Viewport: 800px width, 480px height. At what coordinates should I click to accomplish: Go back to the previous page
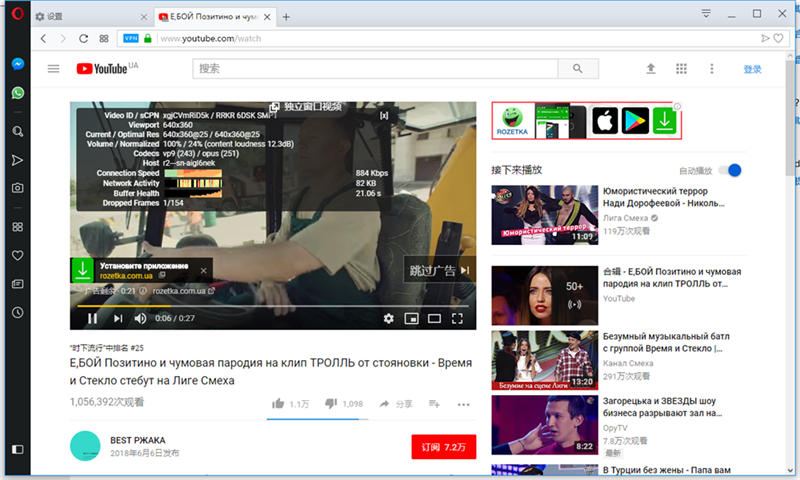43,38
